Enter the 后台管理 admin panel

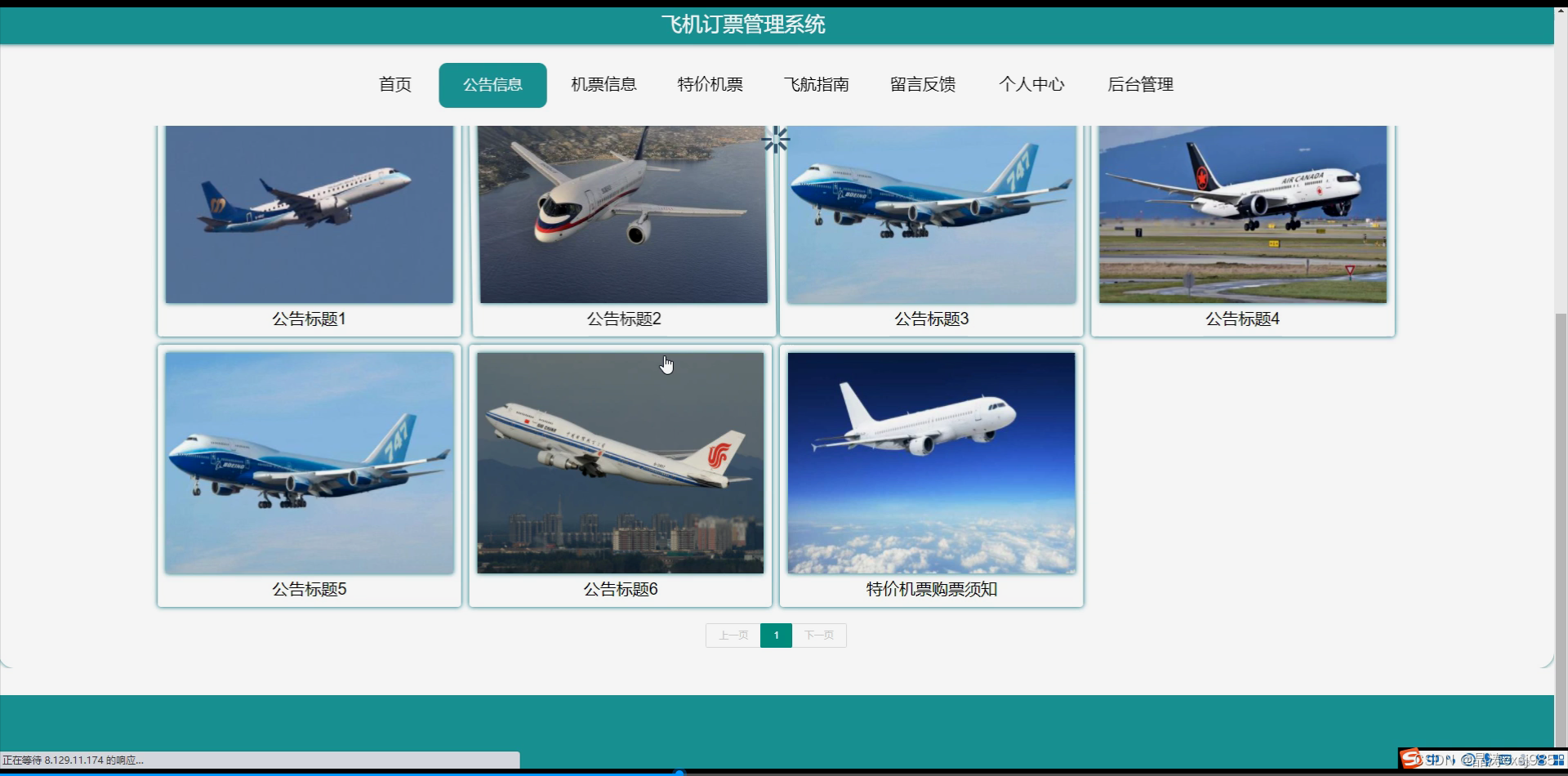click(1141, 84)
